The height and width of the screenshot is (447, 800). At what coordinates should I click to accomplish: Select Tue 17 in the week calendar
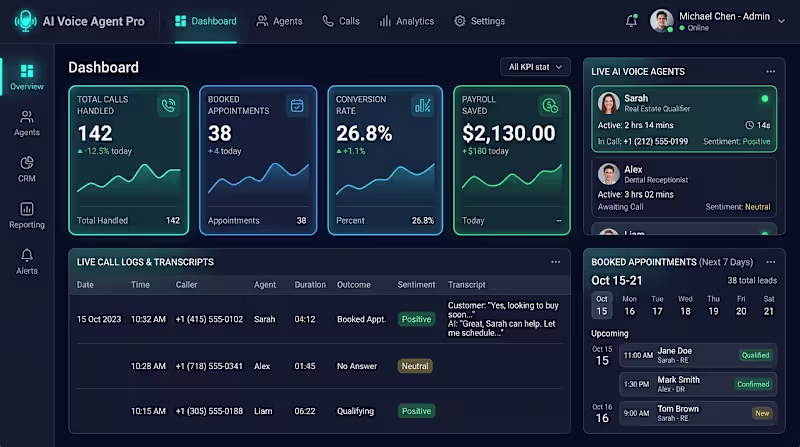click(x=657, y=305)
